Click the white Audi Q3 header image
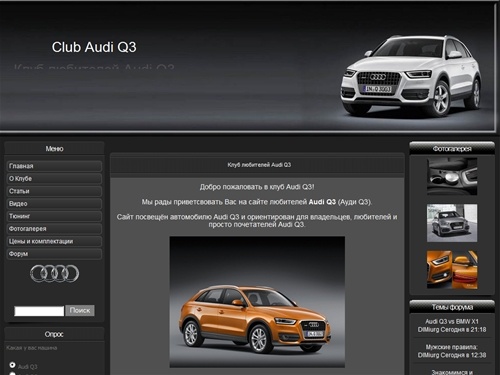Viewport: 500px width, 375px height. 411,76
